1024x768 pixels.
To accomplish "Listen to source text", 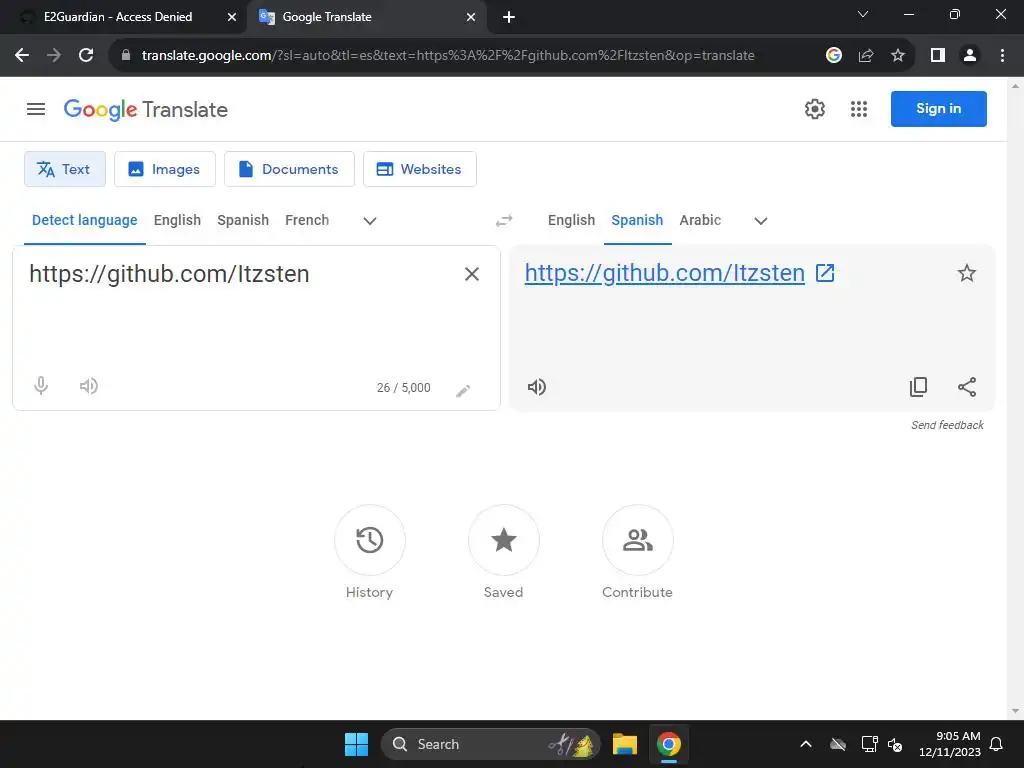I will click(89, 386).
